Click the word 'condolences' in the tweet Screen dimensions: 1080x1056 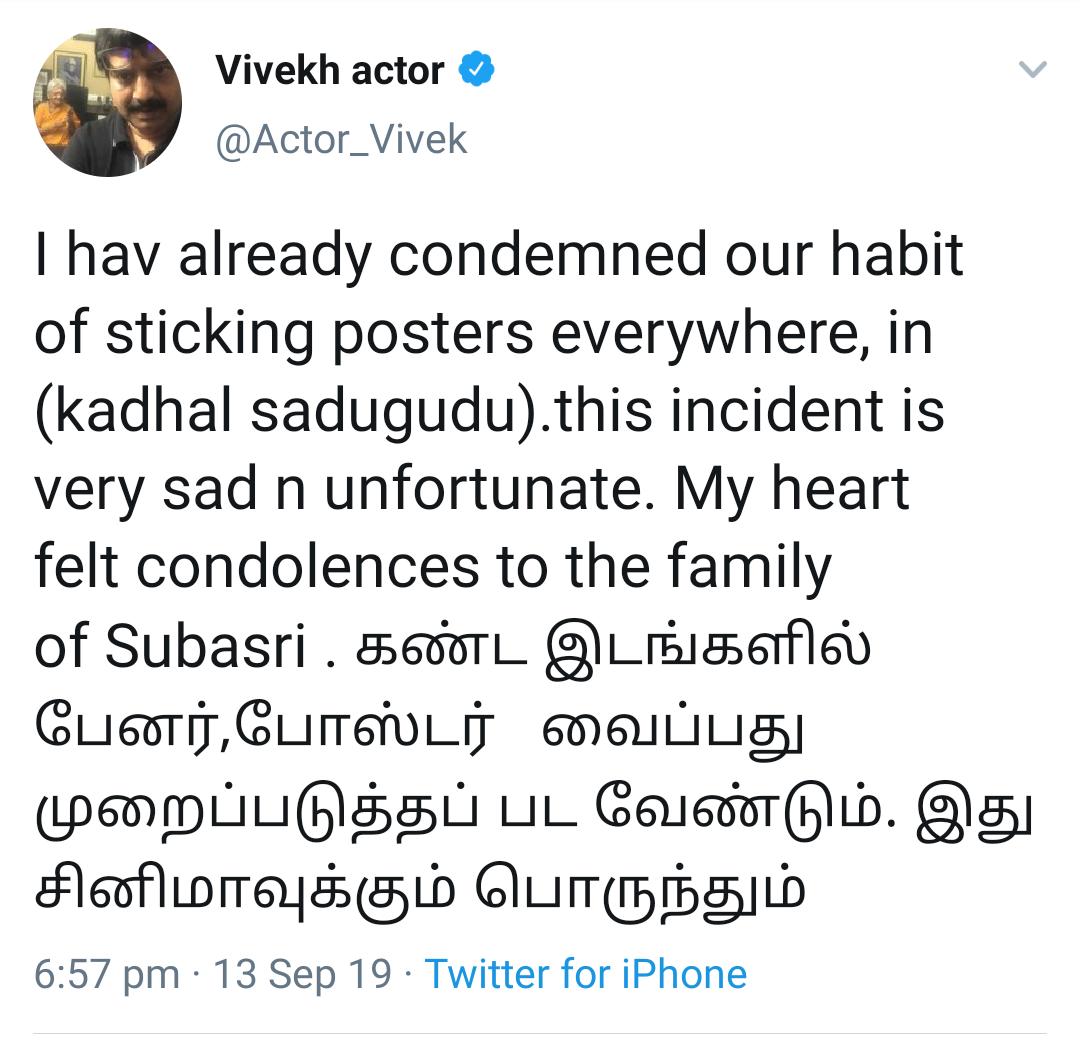coord(308,568)
